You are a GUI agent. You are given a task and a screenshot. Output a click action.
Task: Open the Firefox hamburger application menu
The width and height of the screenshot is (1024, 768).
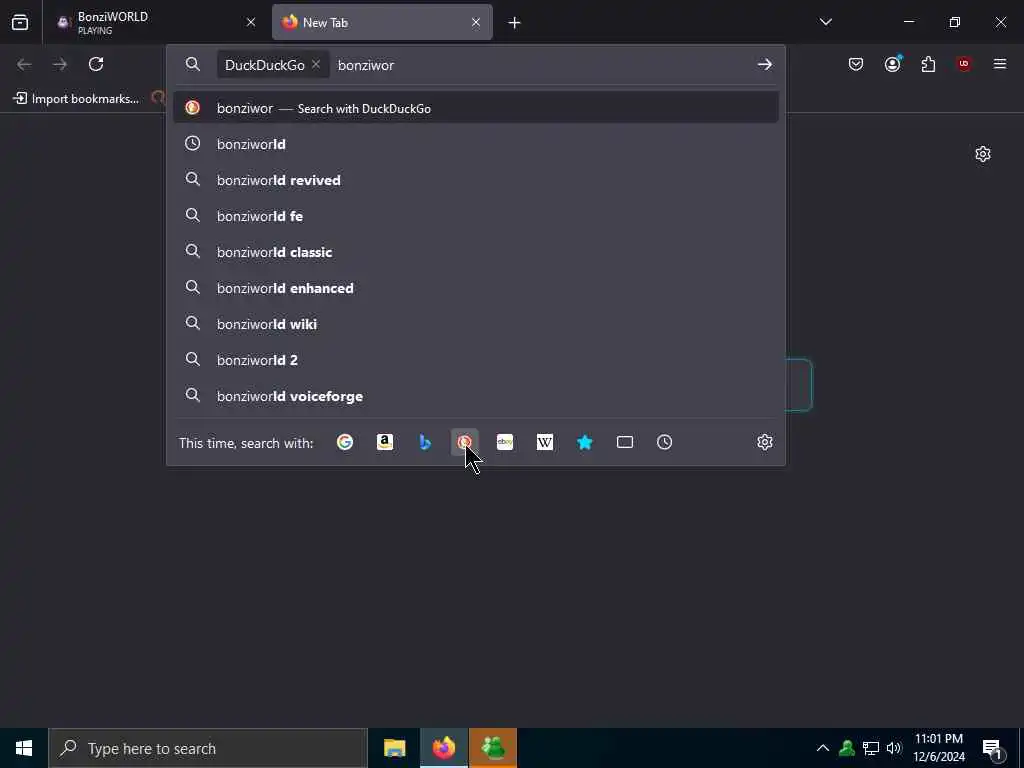coord(1000,64)
